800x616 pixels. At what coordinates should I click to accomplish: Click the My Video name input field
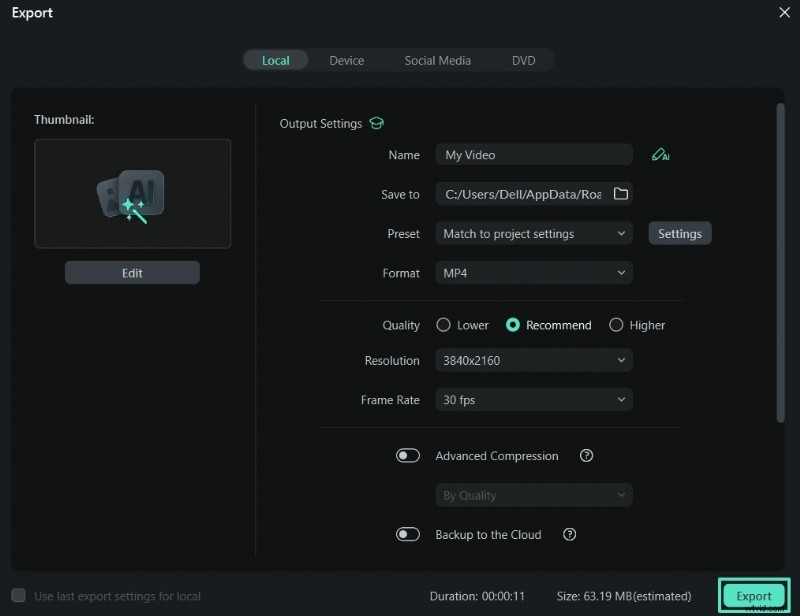coord(533,154)
